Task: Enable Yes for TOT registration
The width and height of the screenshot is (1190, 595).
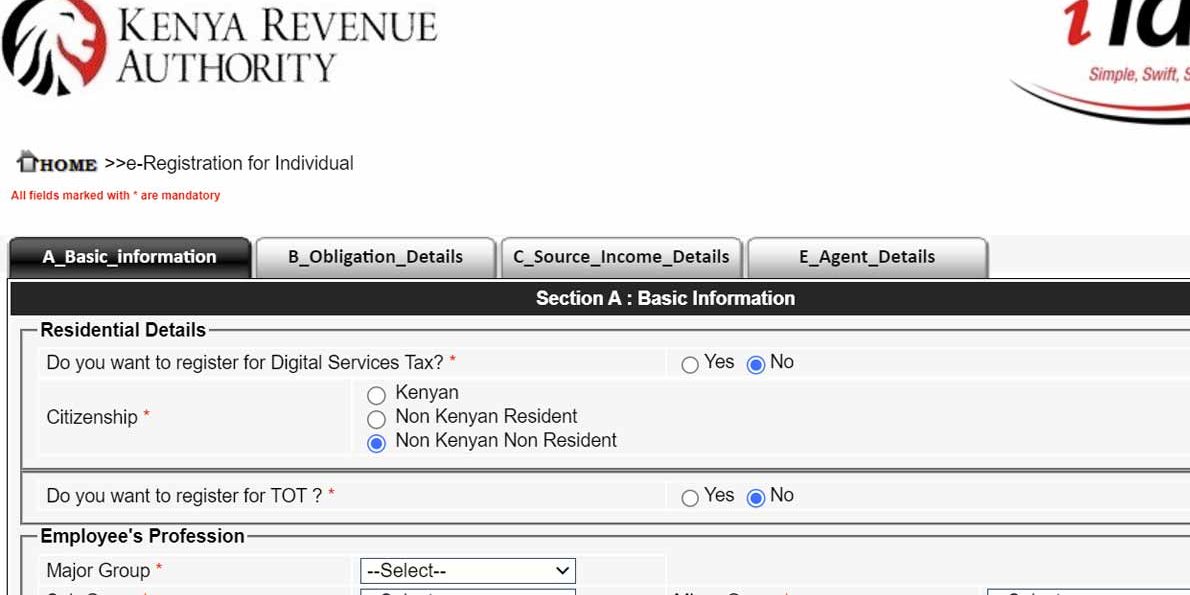Action: click(x=689, y=495)
